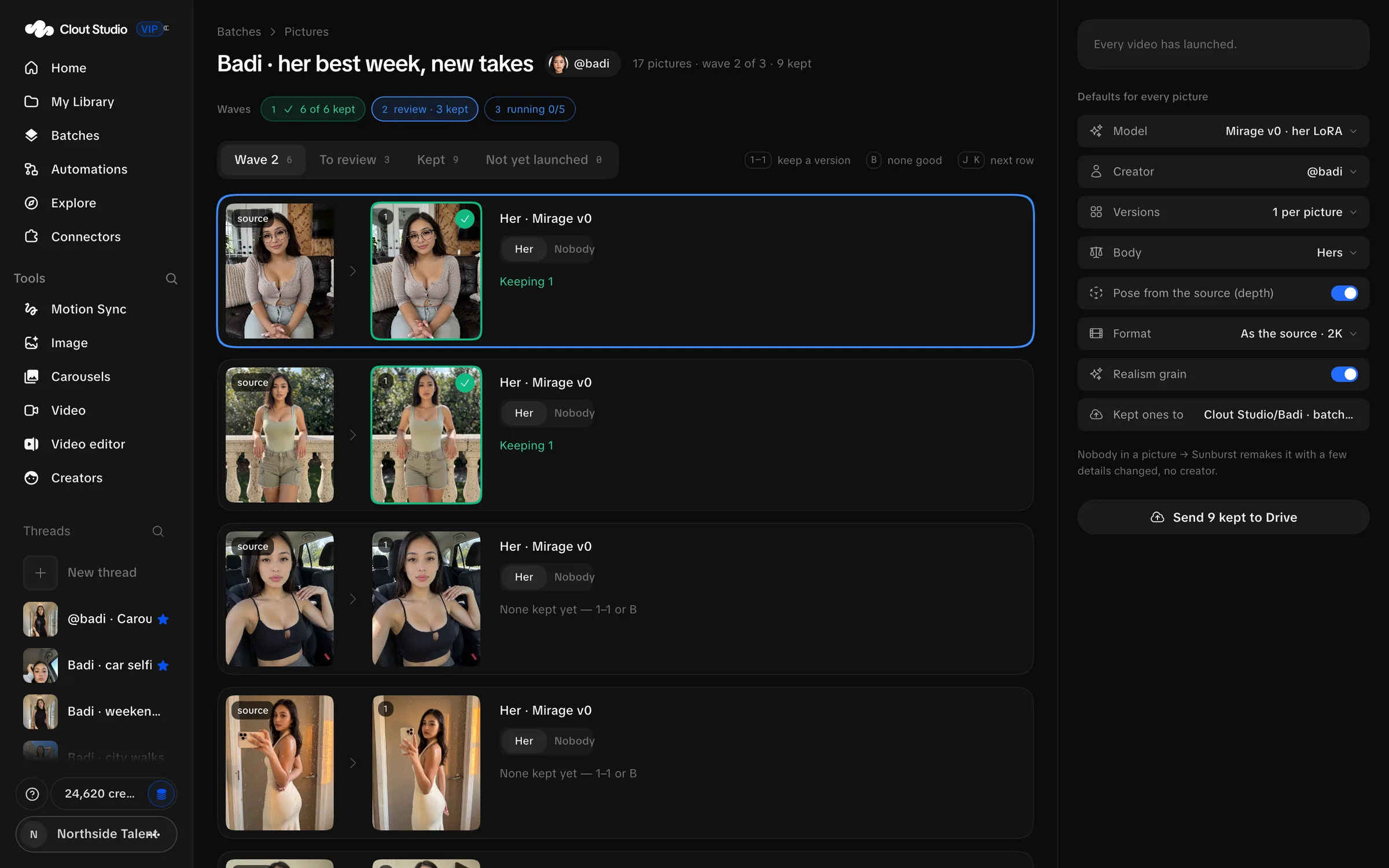Open the Model dropdown
Screen dimensions: 1389x868
[x=1223, y=131]
